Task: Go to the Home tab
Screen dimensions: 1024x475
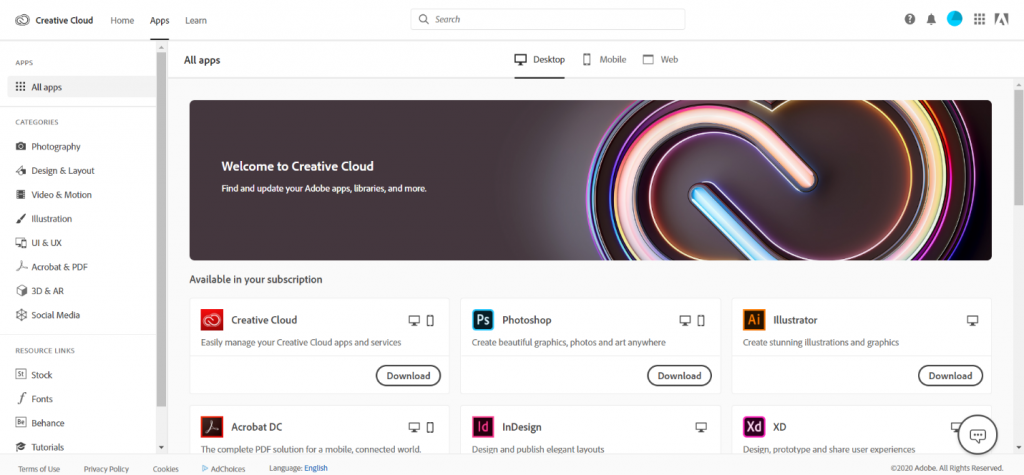Action: pos(122,20)
